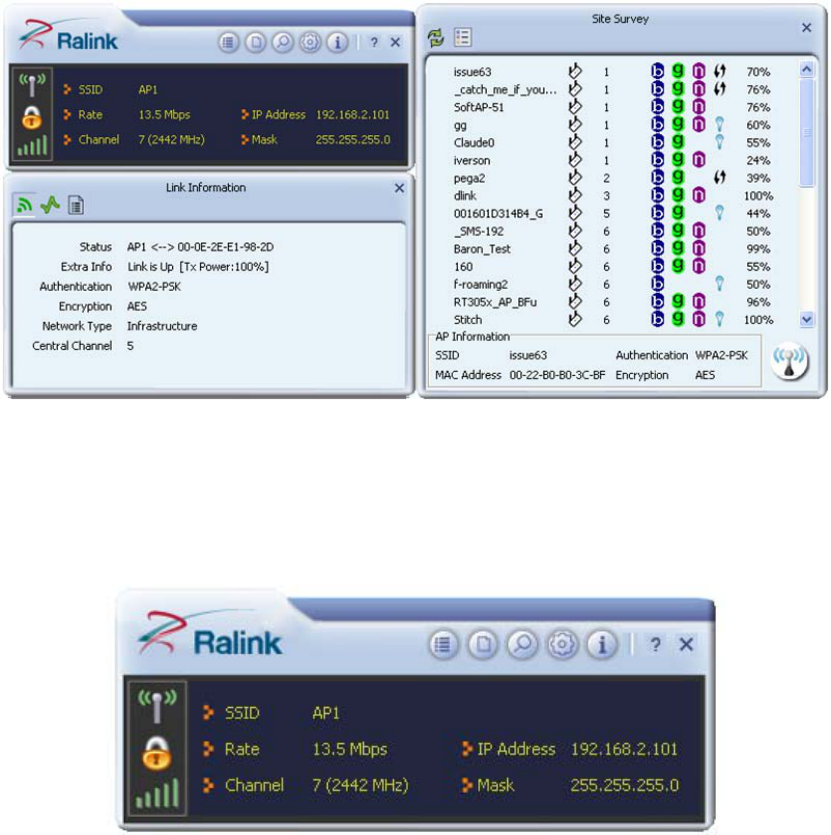The image size is (831, 835).
Task: Click magnifier Link Information icon in larger Ralink panel
Action: pyautogui.click(x=523, y=645)
